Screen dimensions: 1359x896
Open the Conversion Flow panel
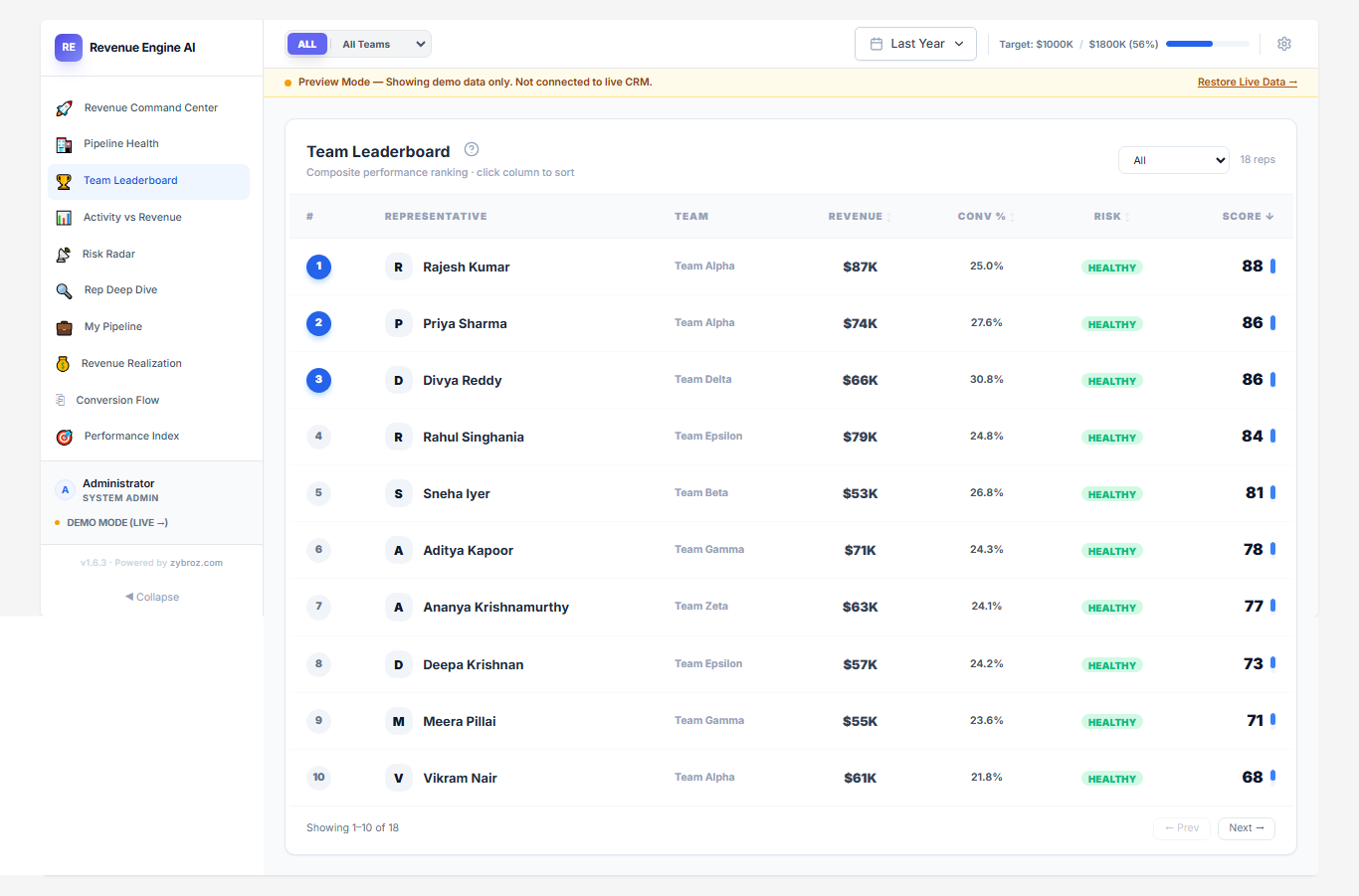point(117,400)
